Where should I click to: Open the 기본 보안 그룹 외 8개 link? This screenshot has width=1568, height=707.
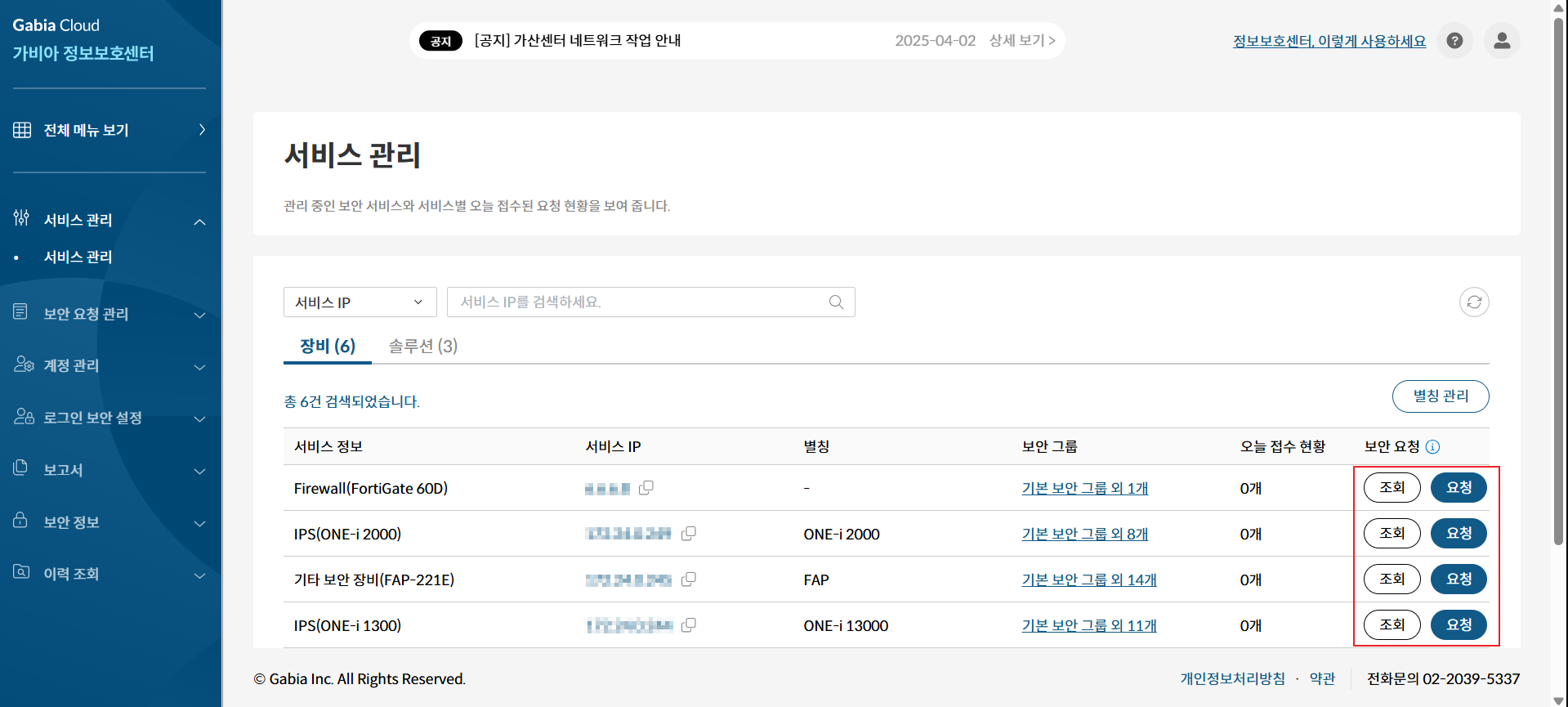tap(1084, 535)
